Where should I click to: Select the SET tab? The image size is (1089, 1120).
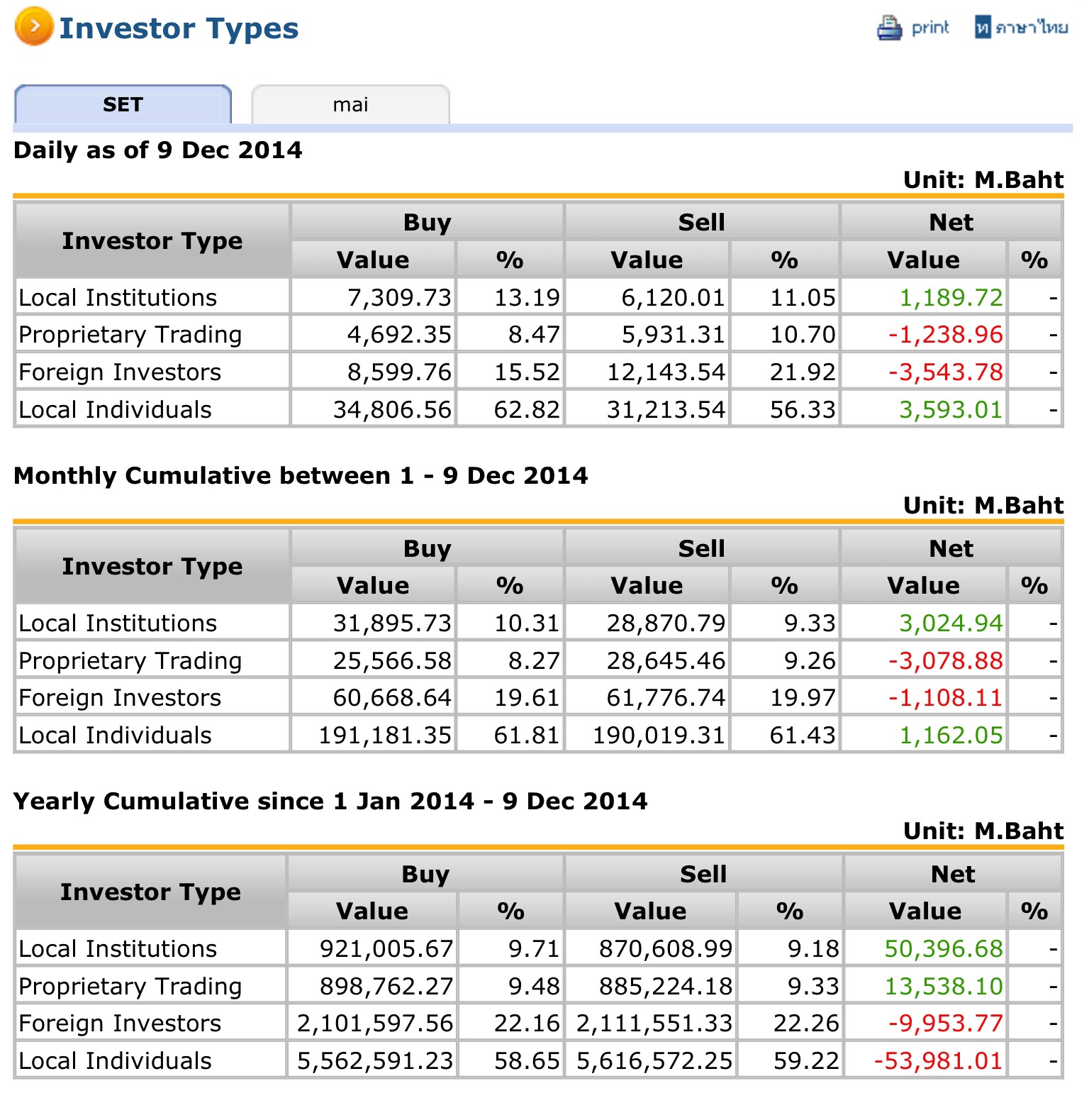(123, 105)
